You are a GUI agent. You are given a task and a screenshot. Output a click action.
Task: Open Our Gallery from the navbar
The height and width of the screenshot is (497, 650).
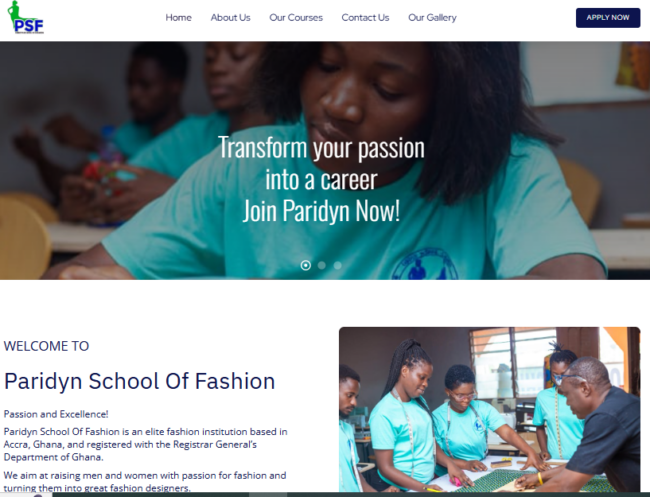click(432, 17)
